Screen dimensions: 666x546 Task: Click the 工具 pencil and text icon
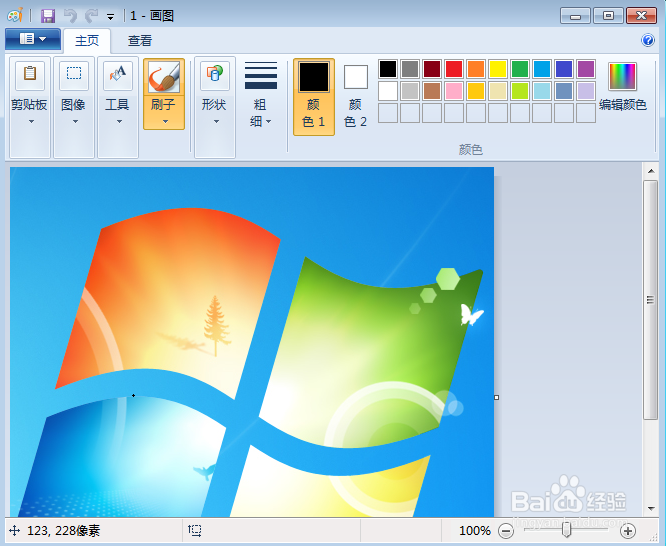tap(118, 75)
